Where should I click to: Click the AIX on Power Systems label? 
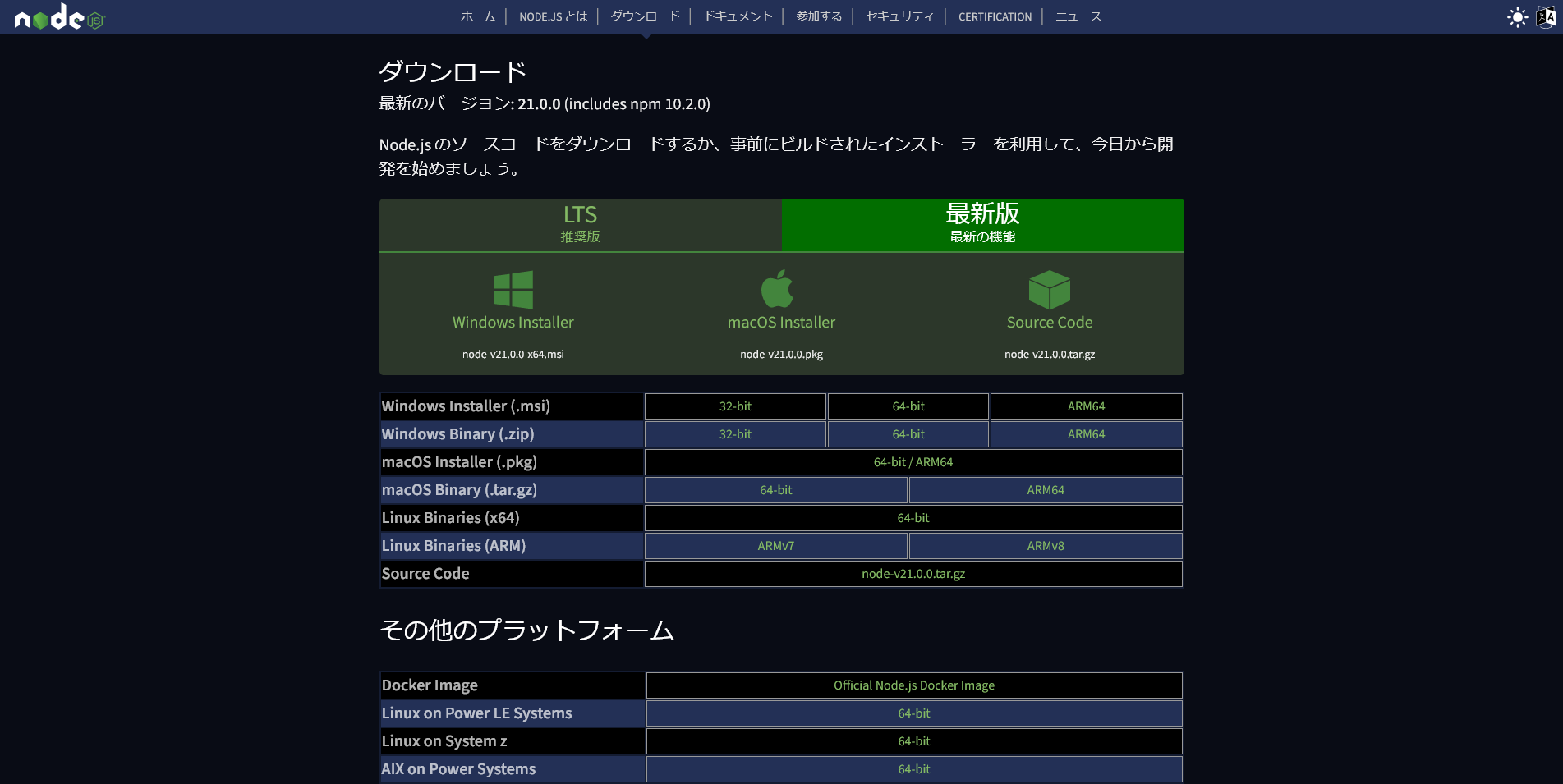[458, 769]
